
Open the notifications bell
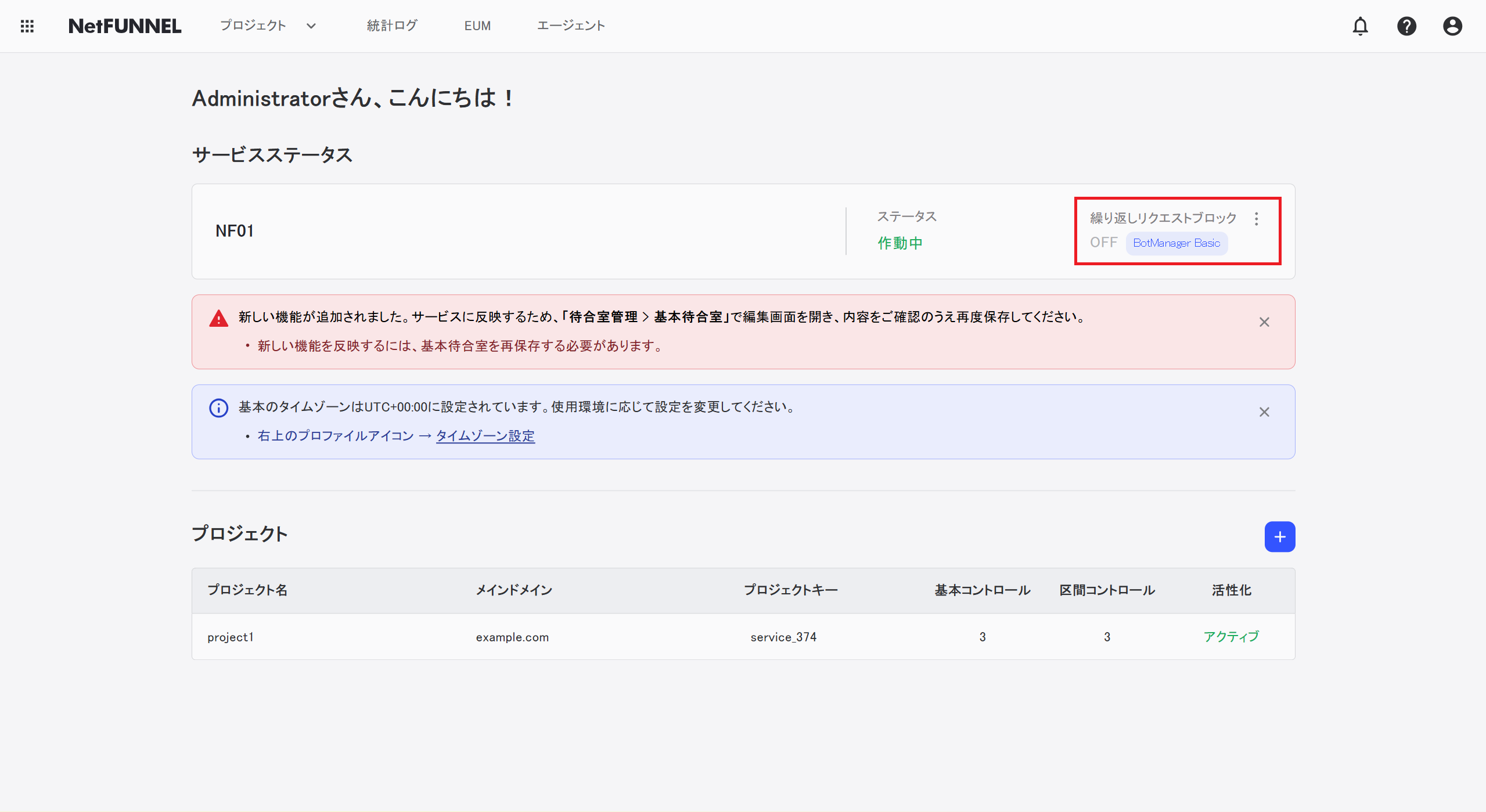click(x=1361, y=26)
